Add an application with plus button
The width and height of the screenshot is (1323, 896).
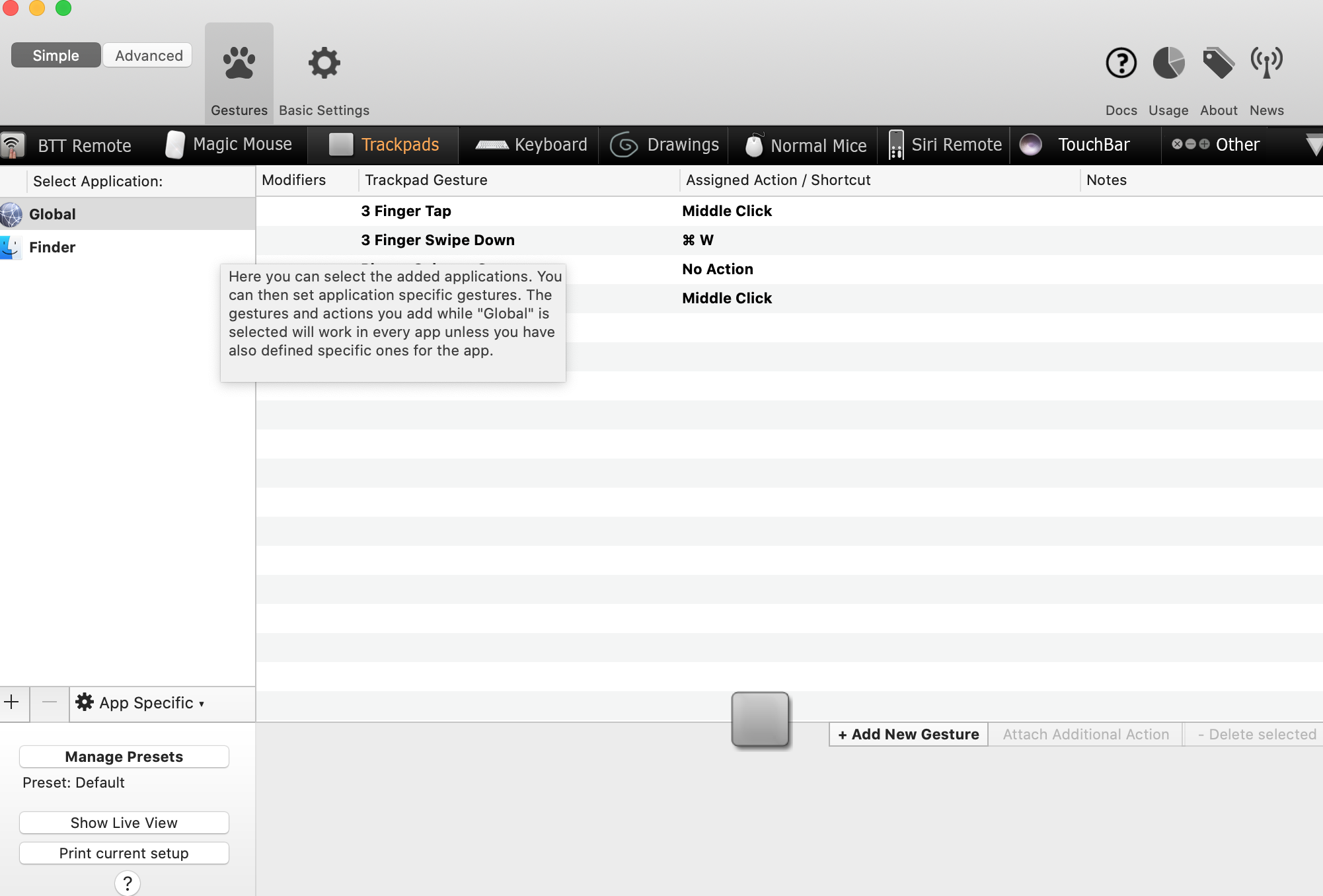tap(12, 702)
